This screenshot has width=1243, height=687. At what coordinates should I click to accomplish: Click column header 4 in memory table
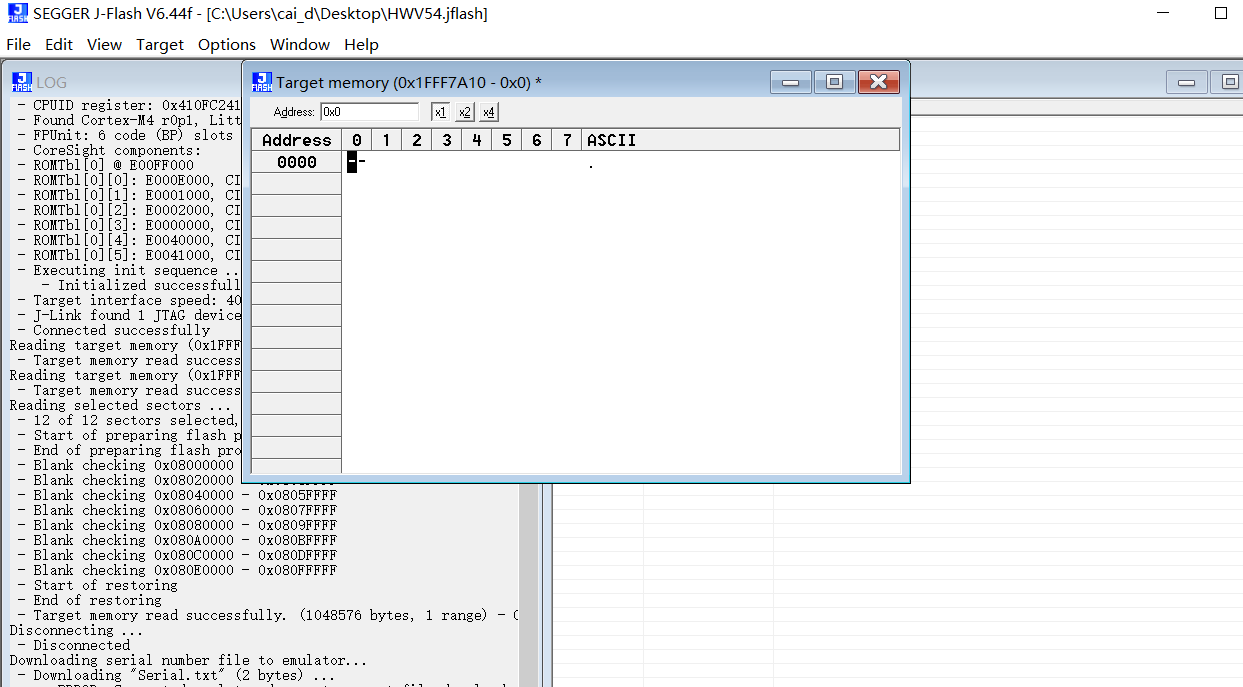476,140
